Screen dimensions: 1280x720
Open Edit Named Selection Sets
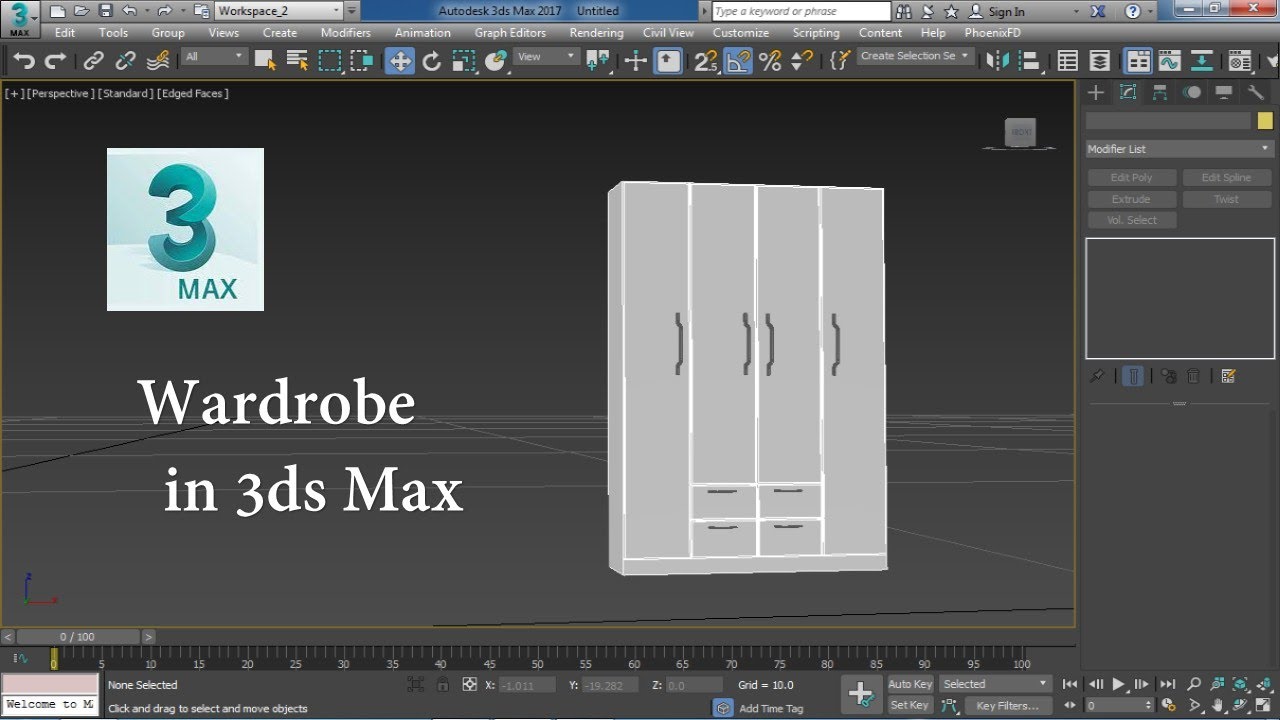[840, 61]
